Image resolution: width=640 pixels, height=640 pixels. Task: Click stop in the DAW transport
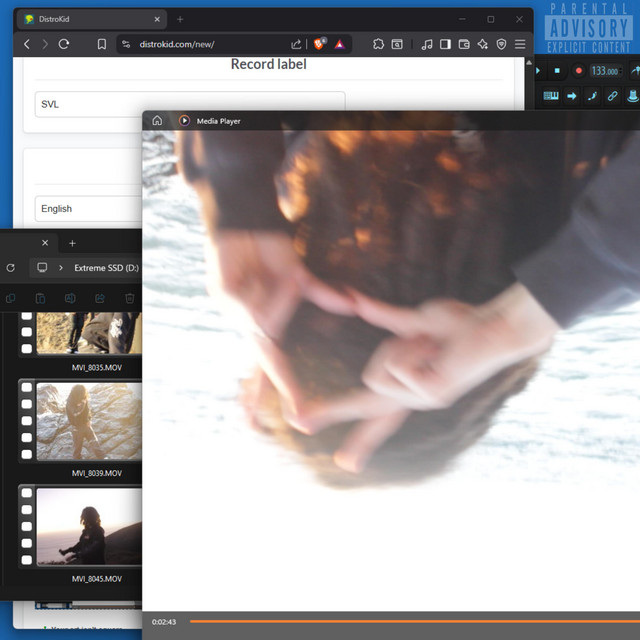click(557, 71)
